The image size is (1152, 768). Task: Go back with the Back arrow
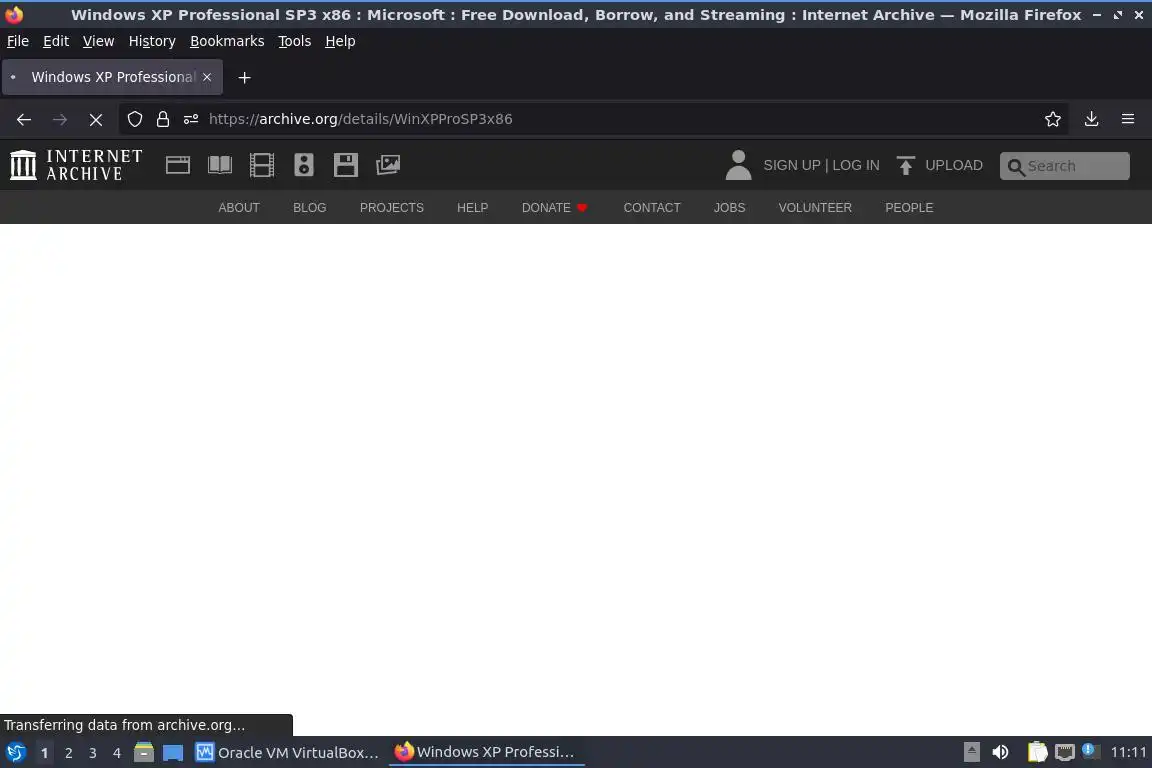pos(24,119)
